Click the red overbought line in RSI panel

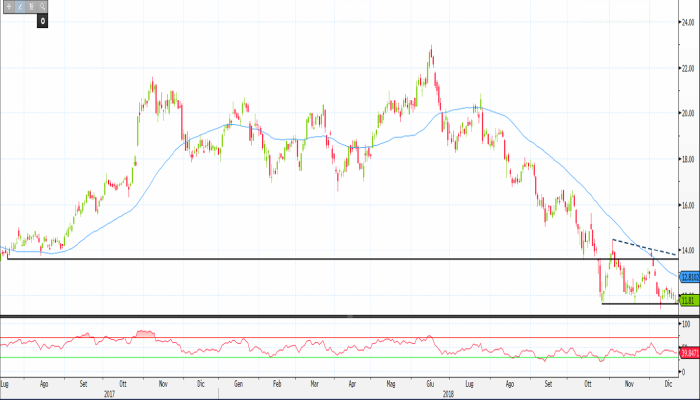pos(300,338)
